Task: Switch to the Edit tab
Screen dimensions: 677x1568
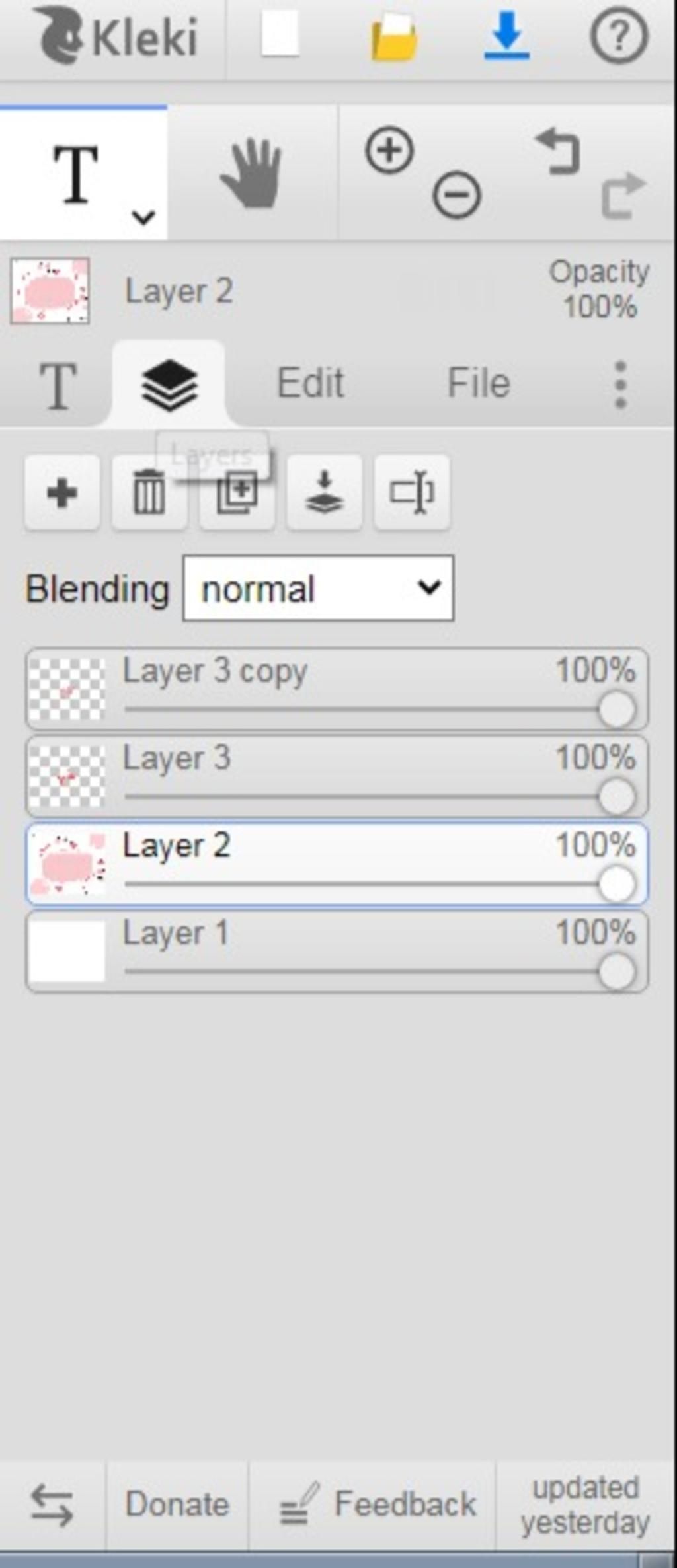Action: coord(311,383)
